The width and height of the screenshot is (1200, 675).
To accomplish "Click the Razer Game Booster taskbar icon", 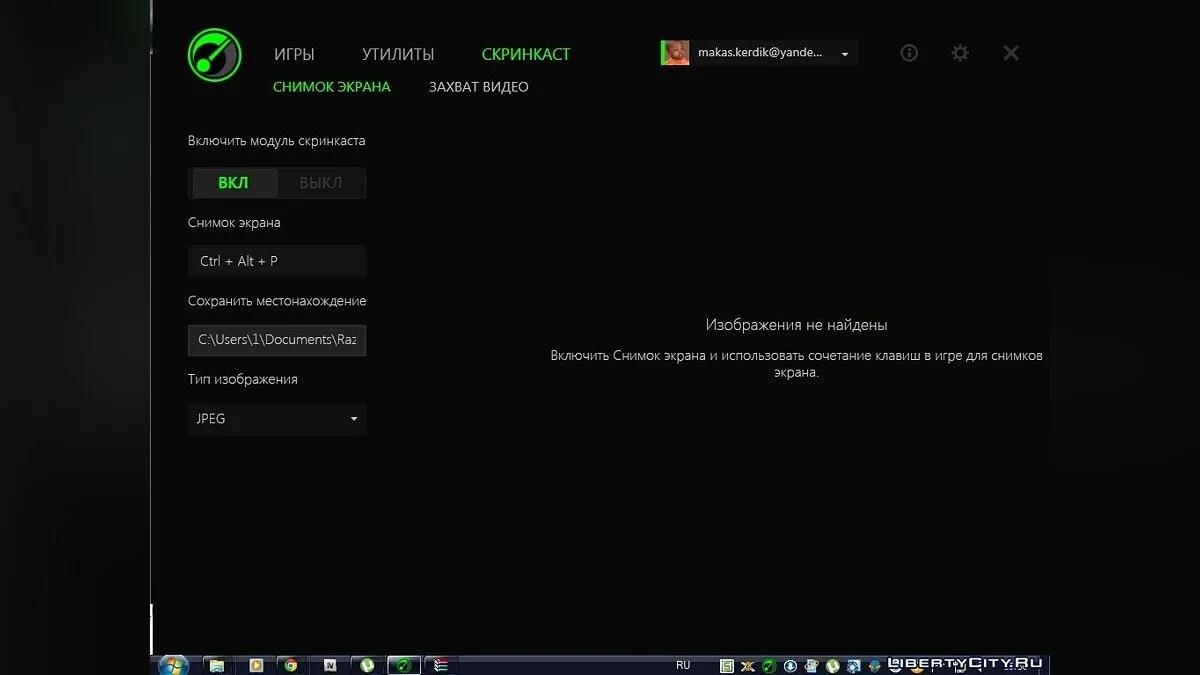I will 404,664.
